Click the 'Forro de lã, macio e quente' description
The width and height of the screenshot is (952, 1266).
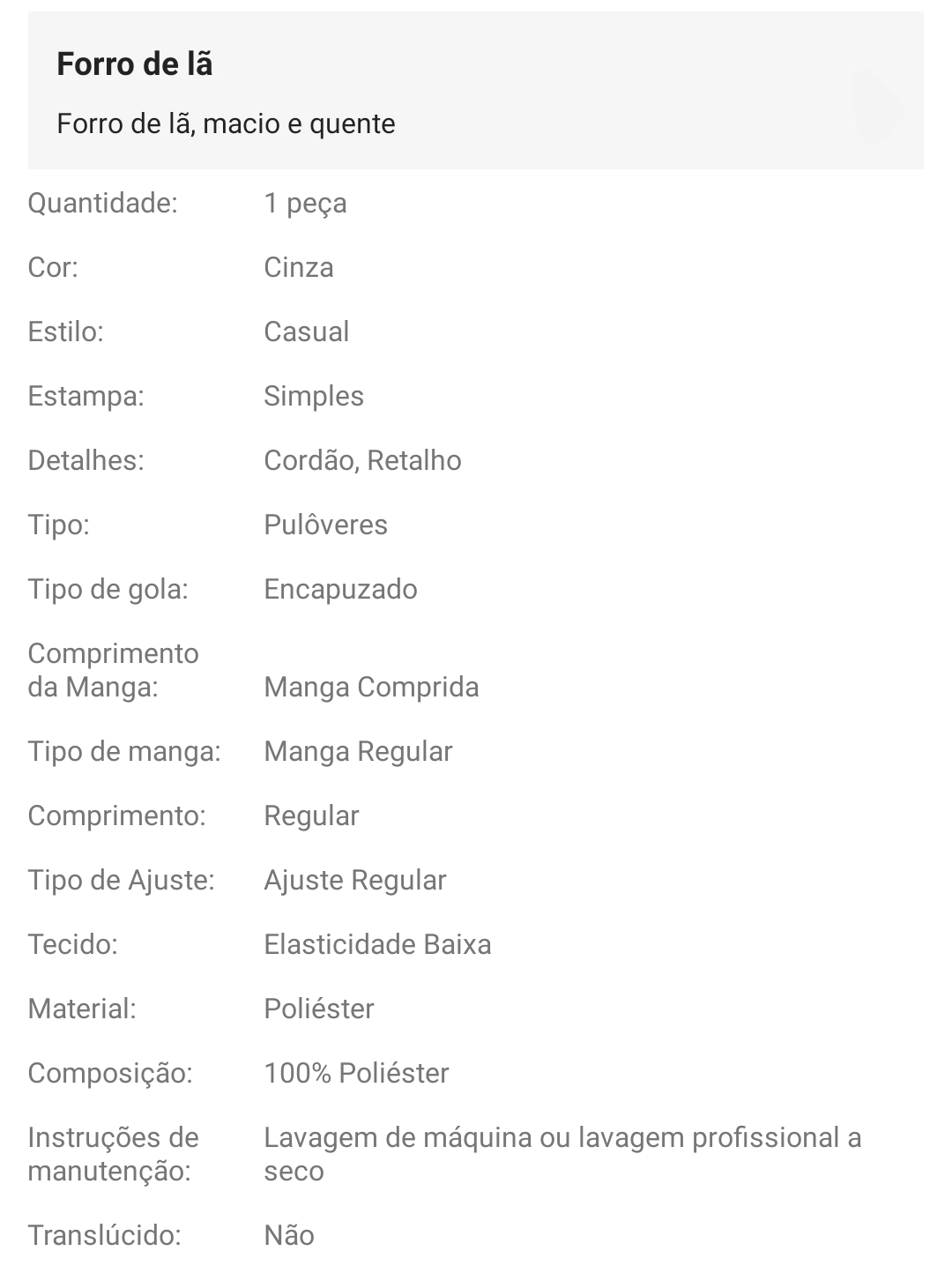226,123
